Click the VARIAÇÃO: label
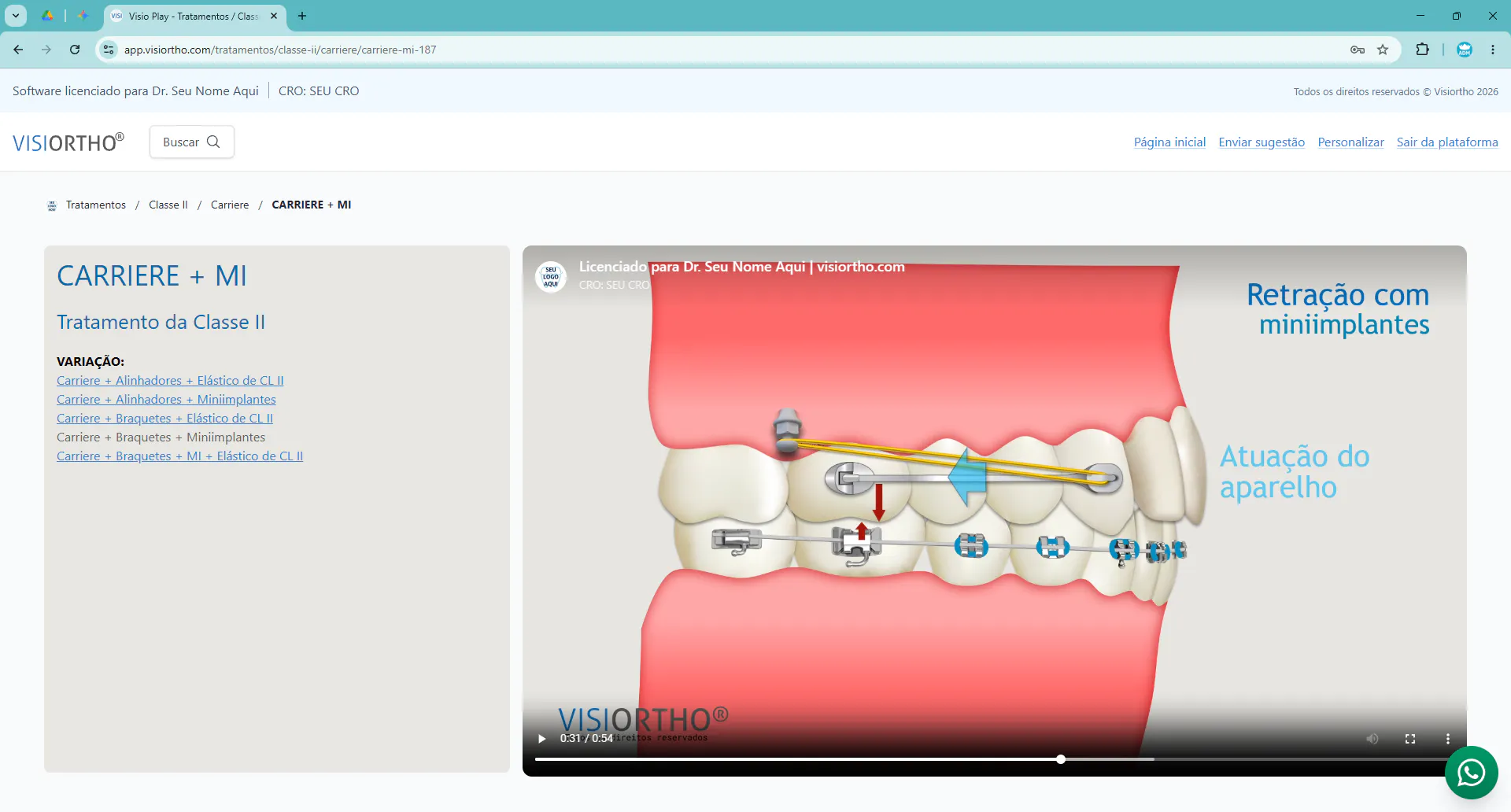This screenshot has height=812, width=1511. (91, 362)
